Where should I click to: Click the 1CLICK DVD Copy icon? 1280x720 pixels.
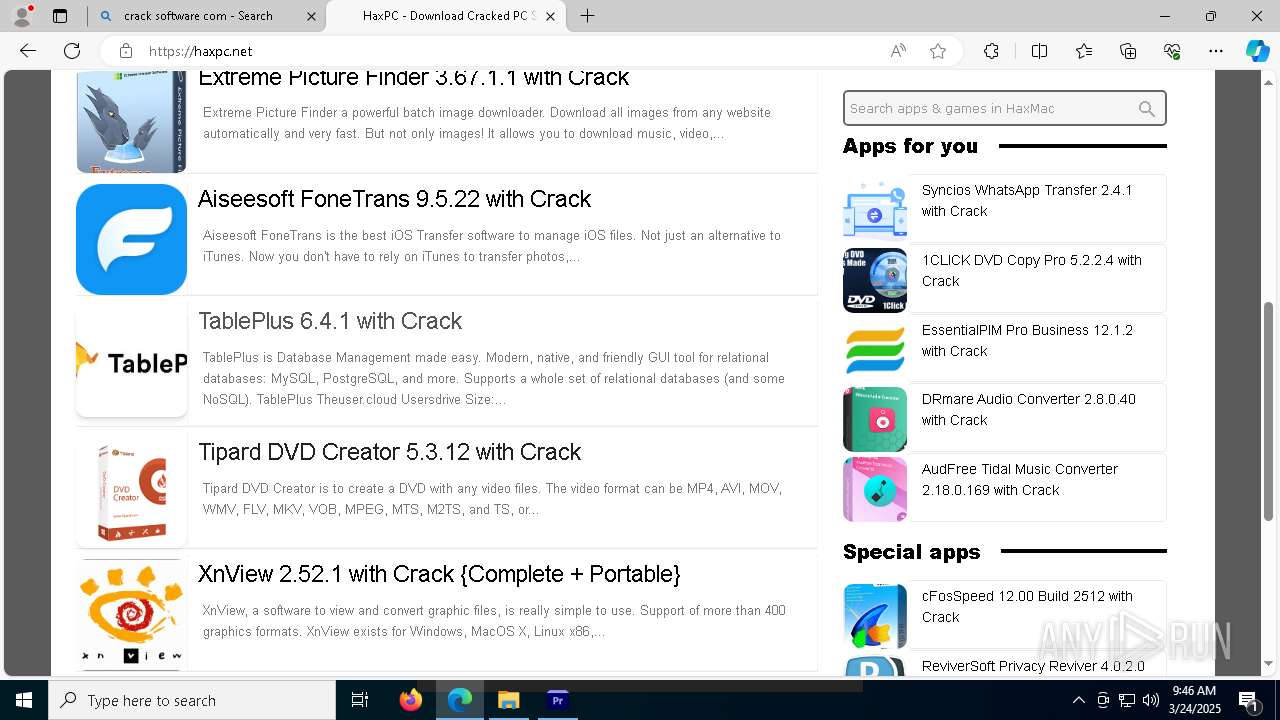coord(875,280)
